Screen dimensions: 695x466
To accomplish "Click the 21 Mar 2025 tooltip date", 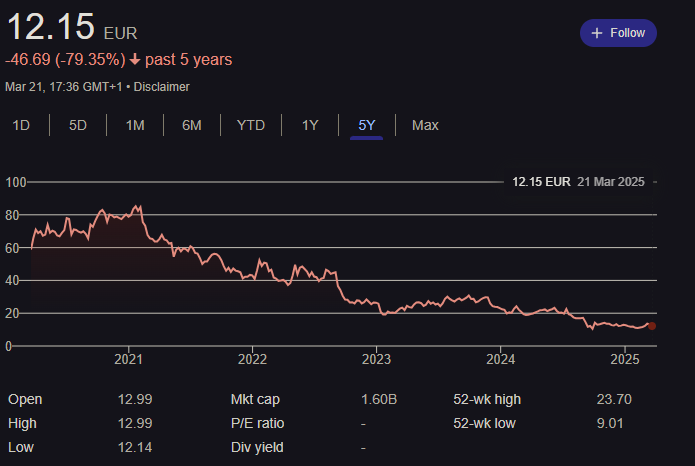I will (x=611, y=182).
